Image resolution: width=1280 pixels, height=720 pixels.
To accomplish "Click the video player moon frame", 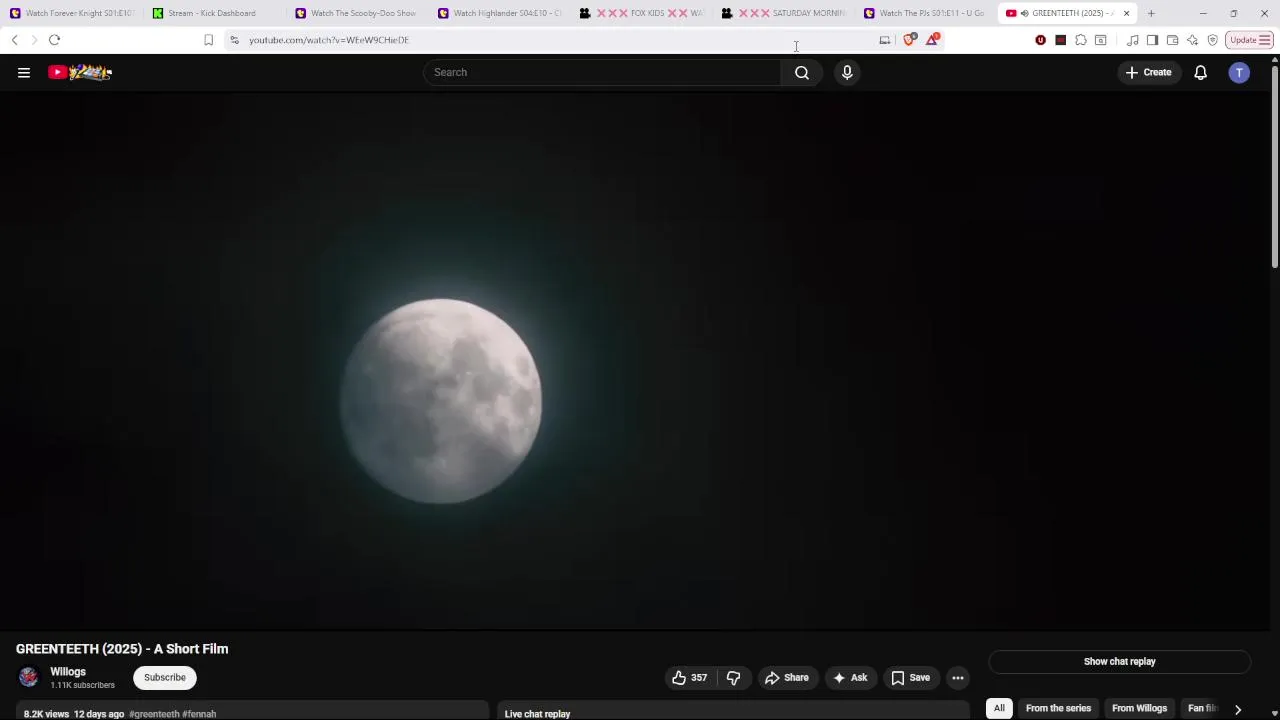I will tap(635, 360).
